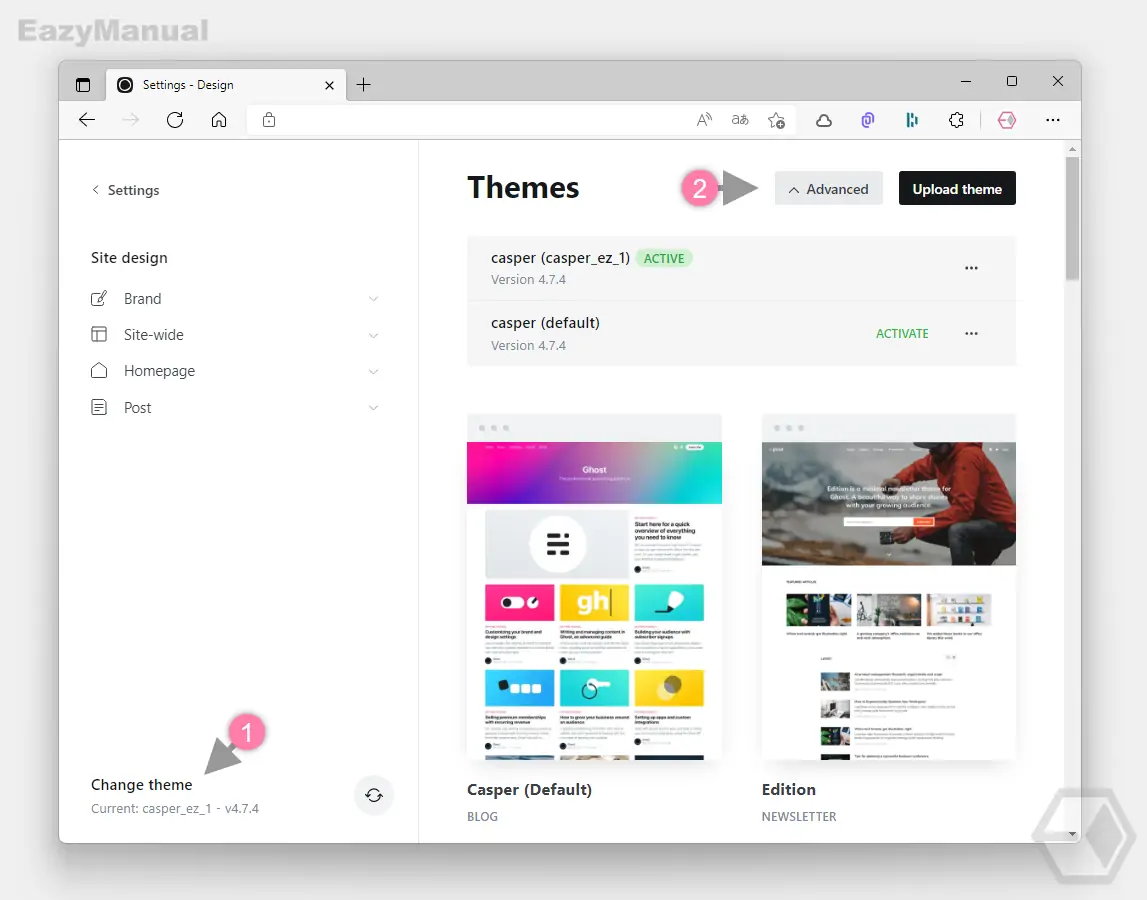
Task: Click the Site-wide layout icon
Action: point(99,334)
